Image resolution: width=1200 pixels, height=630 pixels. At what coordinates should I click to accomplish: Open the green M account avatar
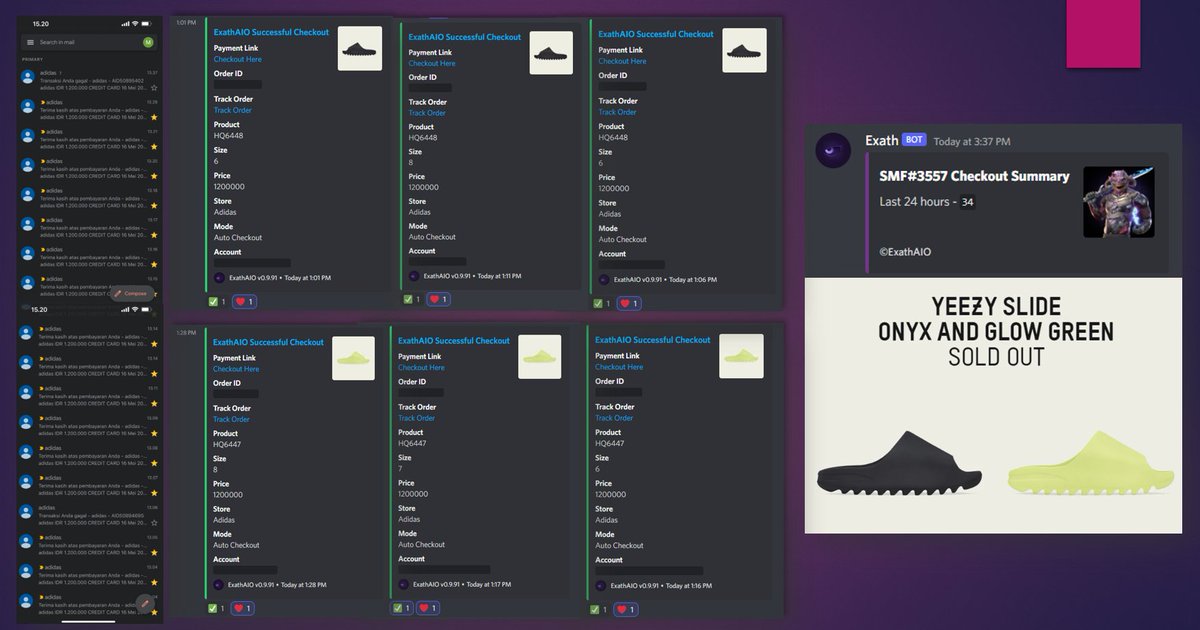148,42
